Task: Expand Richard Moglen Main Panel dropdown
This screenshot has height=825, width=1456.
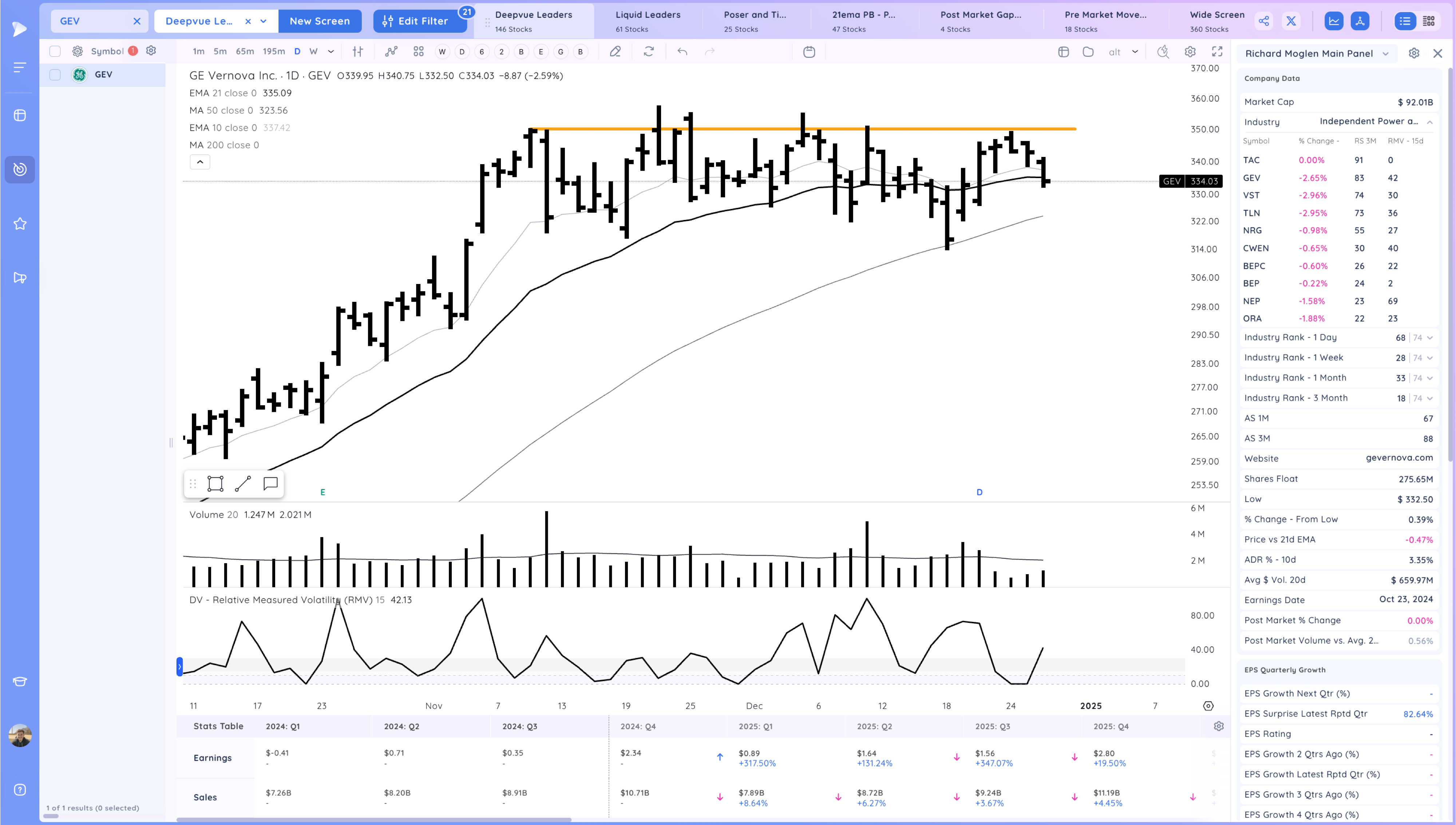Action: tap(1386, 53)
